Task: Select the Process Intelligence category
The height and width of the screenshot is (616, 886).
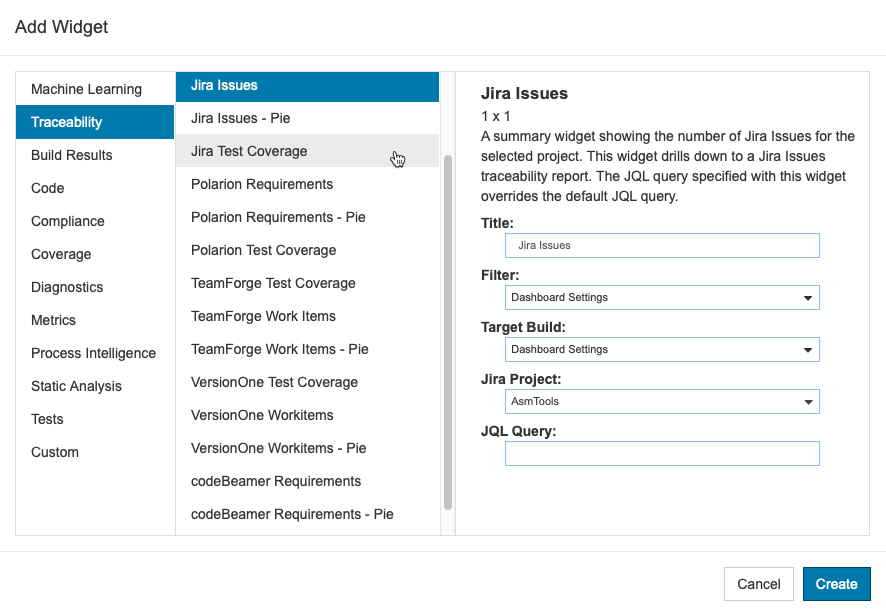Action: point(95,353)
